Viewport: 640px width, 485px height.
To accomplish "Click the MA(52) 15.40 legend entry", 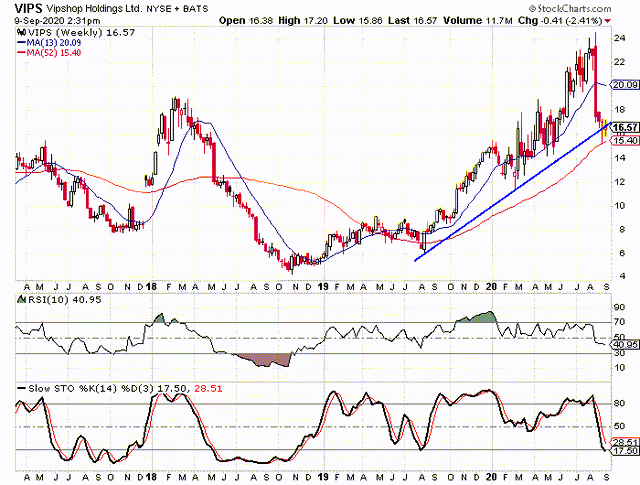I will 49,53.
